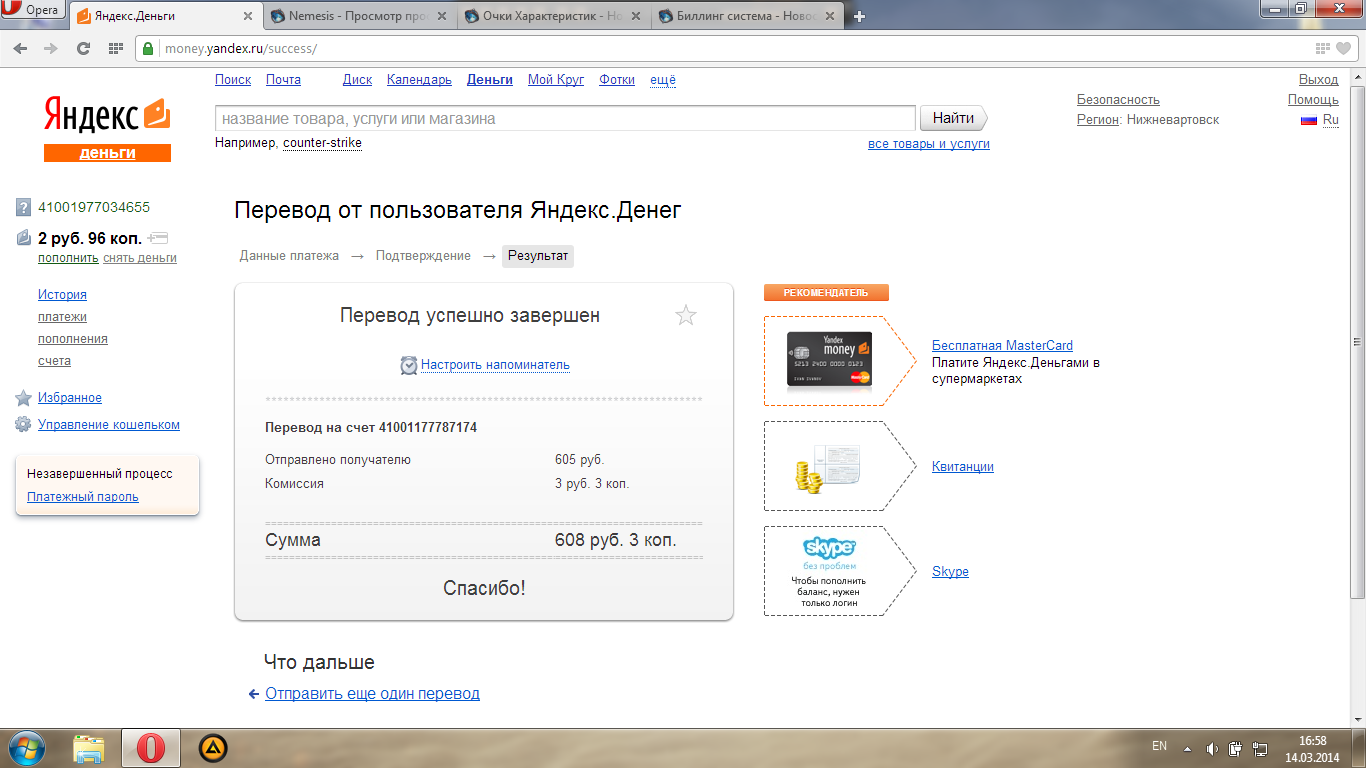Click the question mark icon by account number

[x=23, y=208]
